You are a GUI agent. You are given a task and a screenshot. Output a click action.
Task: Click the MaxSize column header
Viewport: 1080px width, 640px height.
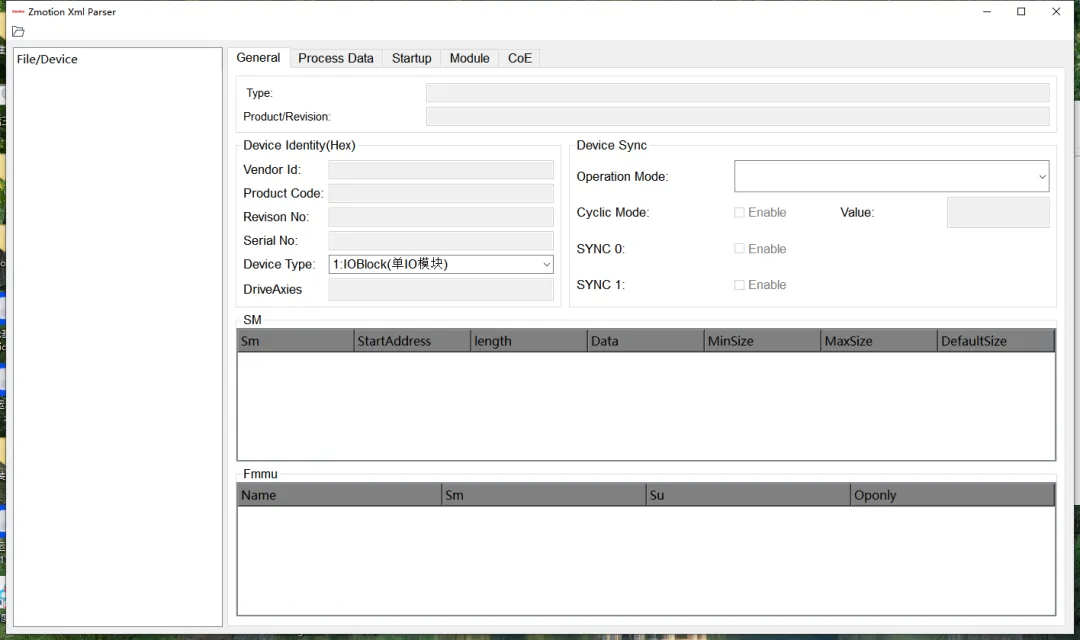click(x=880, y=341)
